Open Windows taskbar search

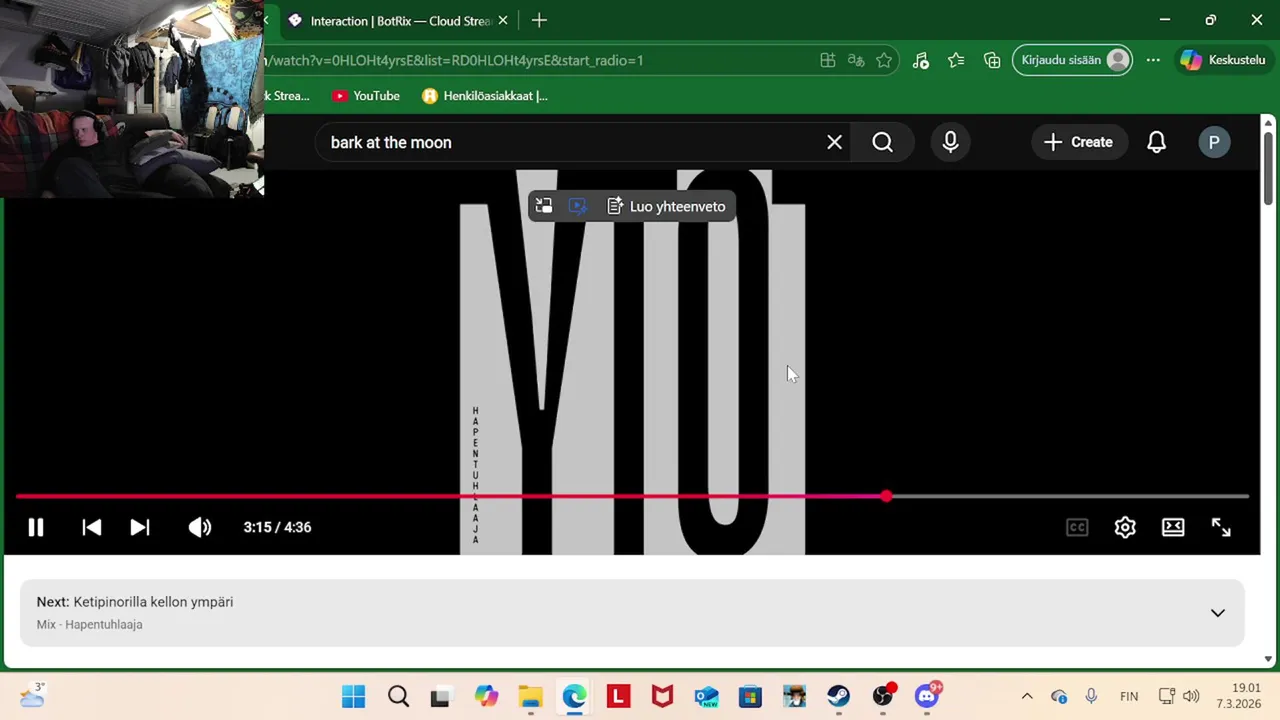pos(398,696)
